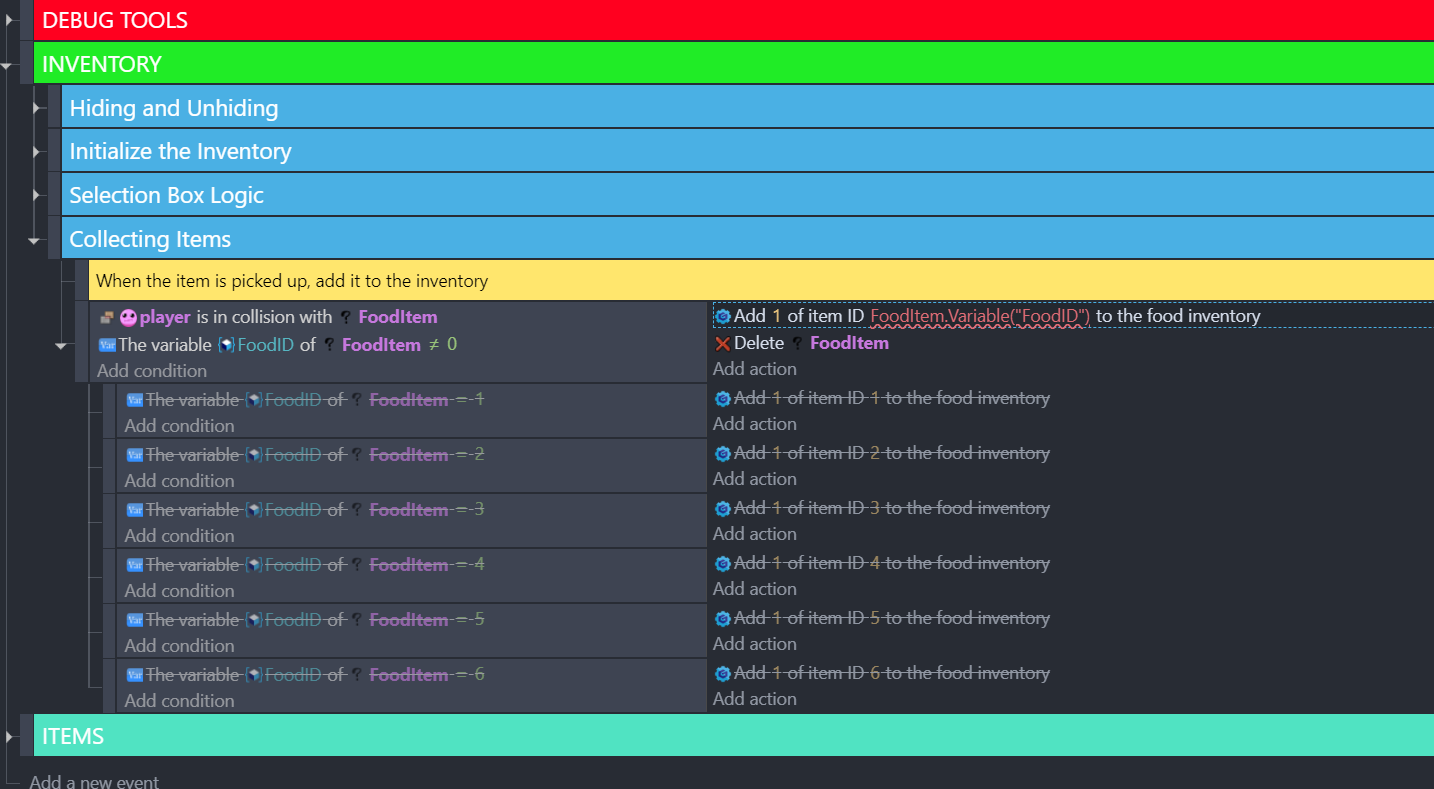Viewport: 1434px width, 789px height.
Task: Collapse the INVENTORY group
Action: pyautogui.click(x=9, y=65)
